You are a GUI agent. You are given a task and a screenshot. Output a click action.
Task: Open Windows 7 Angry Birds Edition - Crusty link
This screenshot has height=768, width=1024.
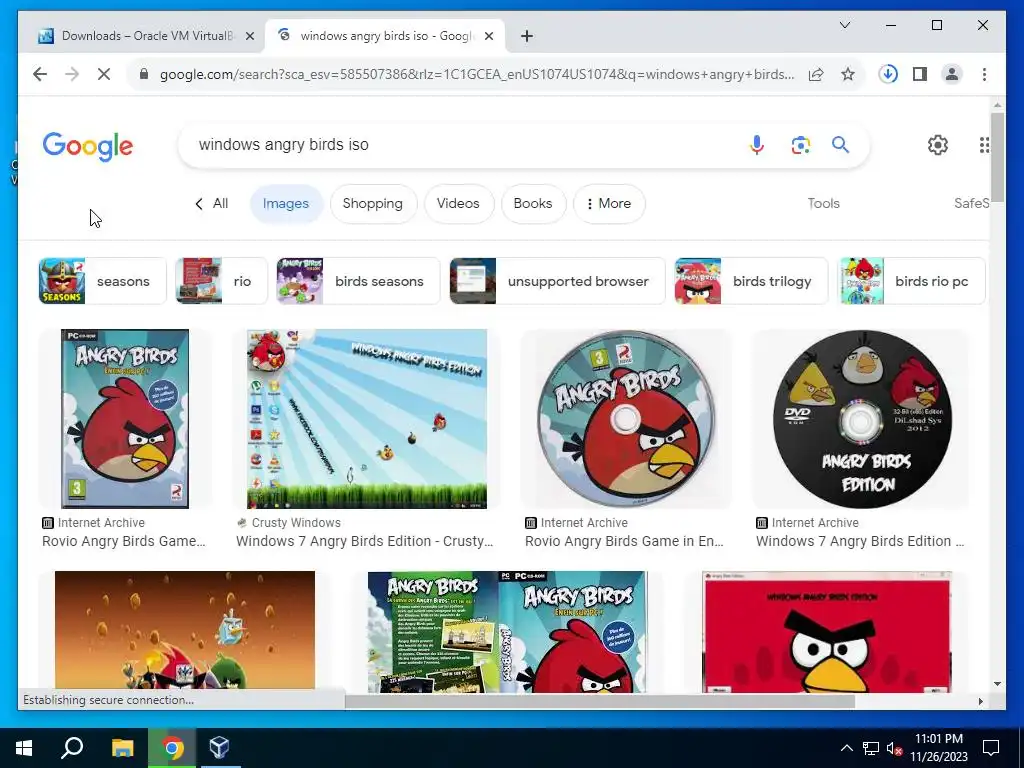(x=364, y=541)
